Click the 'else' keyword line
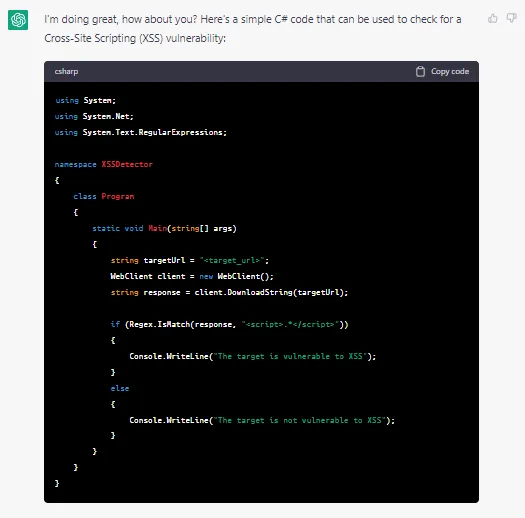This screenshot has width=525, height=518. pos(120,388)
